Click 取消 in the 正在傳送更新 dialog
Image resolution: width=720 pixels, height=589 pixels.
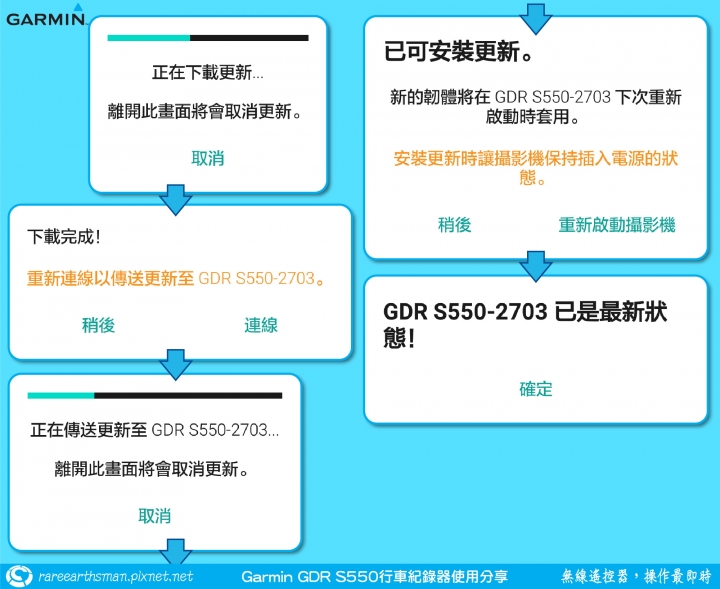(x=154, y=516)
